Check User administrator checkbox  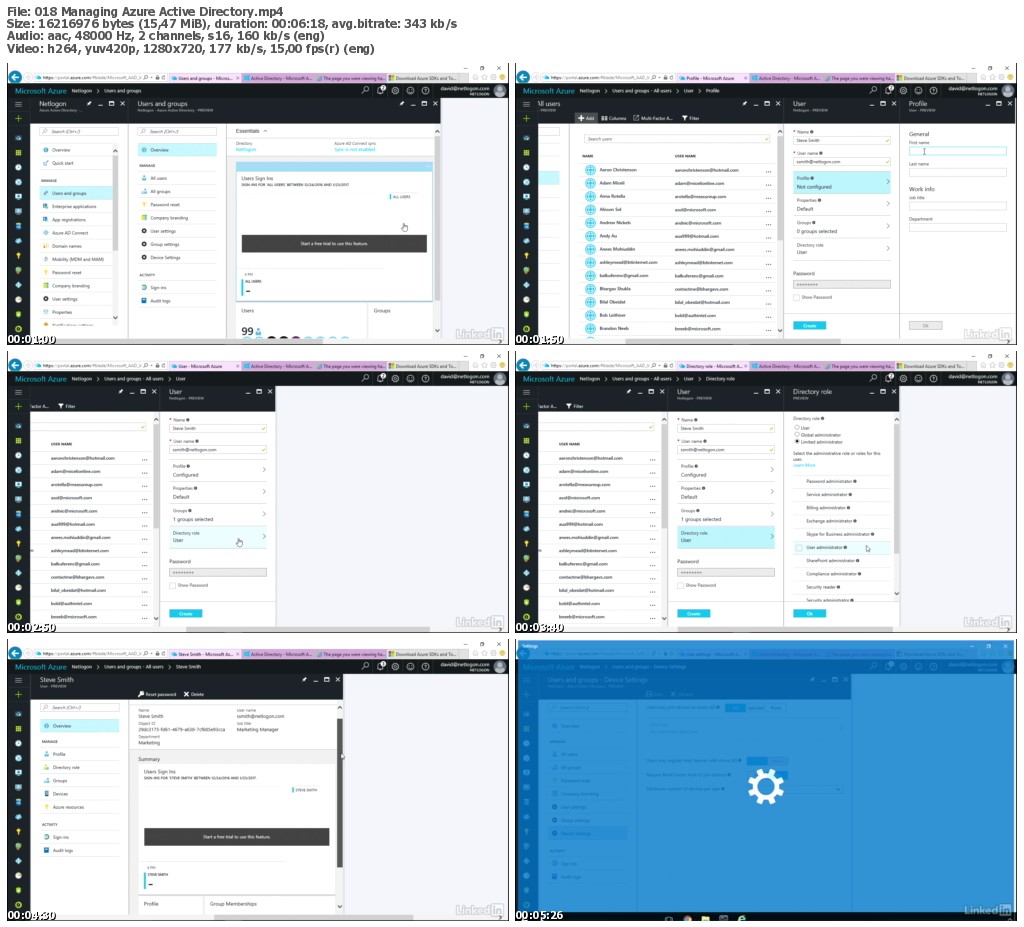click(799, 547)
